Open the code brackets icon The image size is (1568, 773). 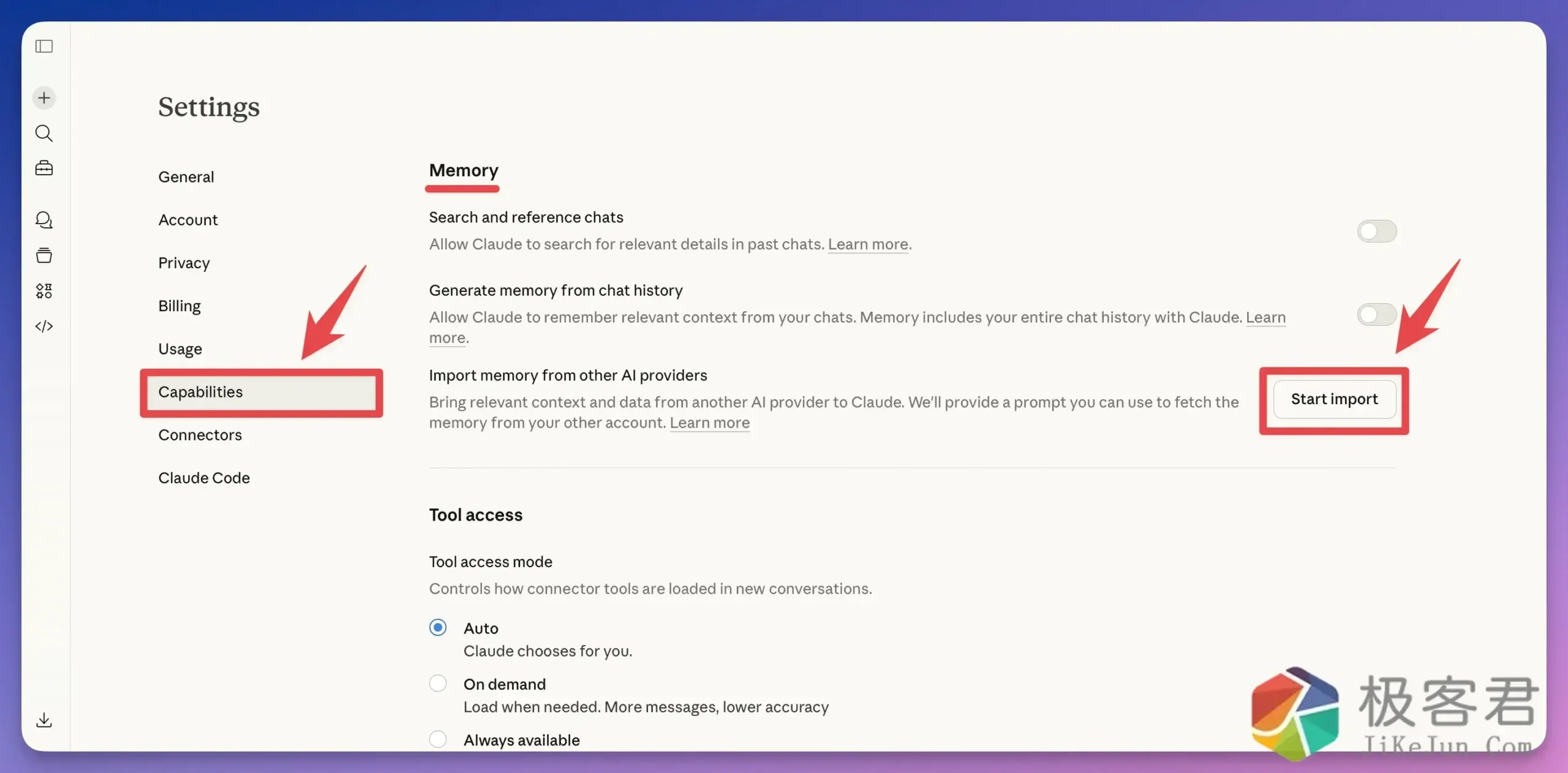44,326
